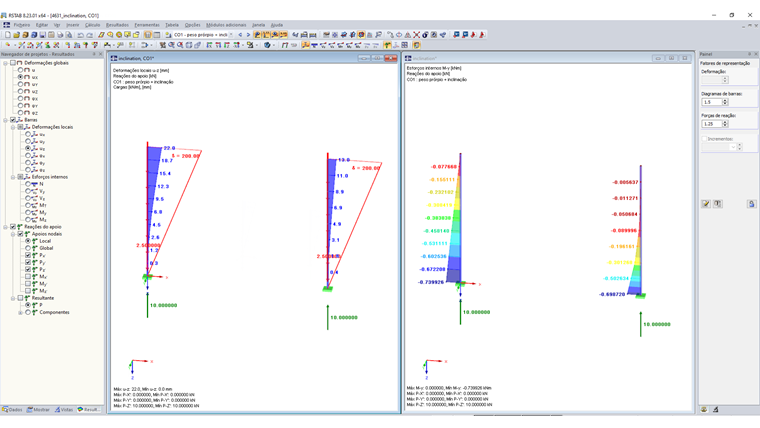Open the Ficheiro menu

tap(22, 25)
